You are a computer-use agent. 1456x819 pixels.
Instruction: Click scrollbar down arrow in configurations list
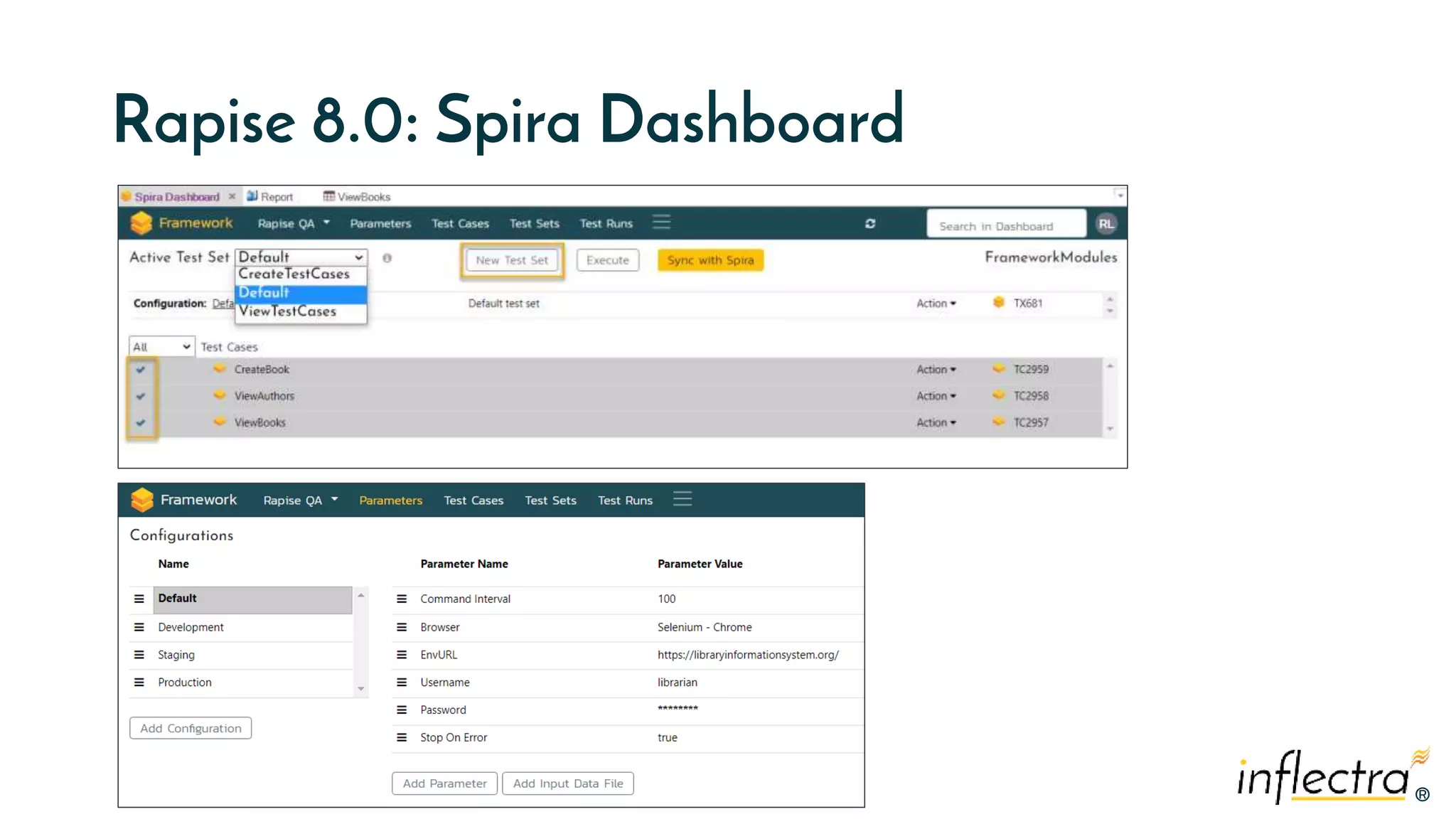(360, 688)
